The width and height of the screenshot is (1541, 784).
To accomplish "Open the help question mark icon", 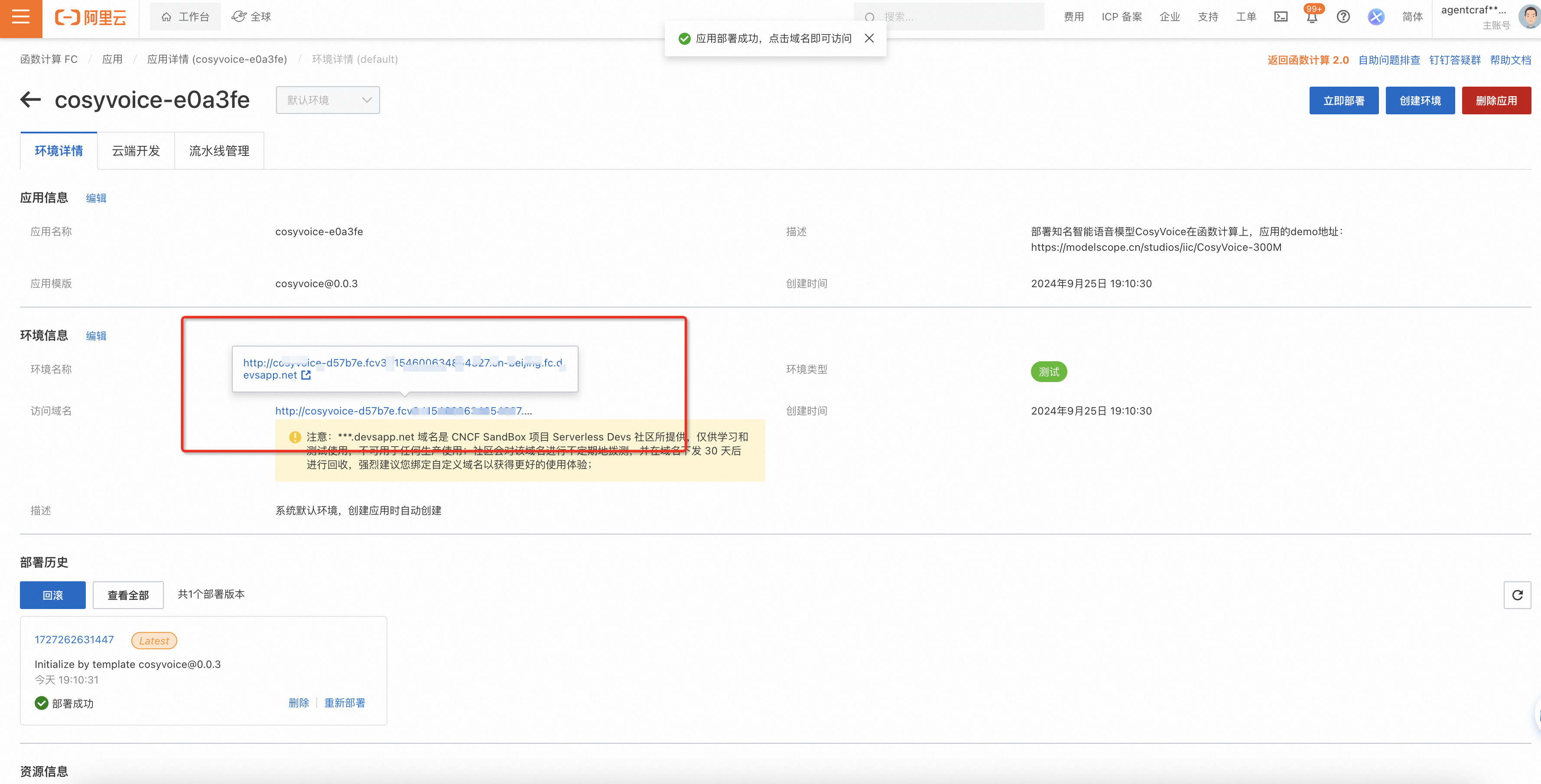I will 1343,17.
